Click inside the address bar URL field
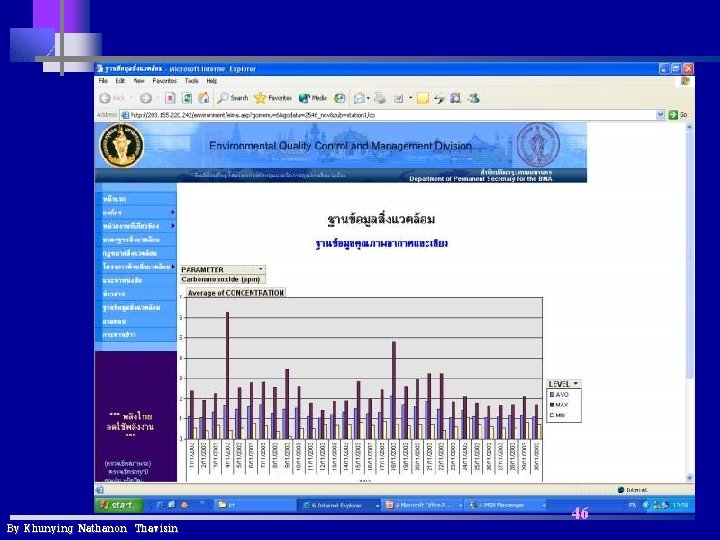 point(388,115)
